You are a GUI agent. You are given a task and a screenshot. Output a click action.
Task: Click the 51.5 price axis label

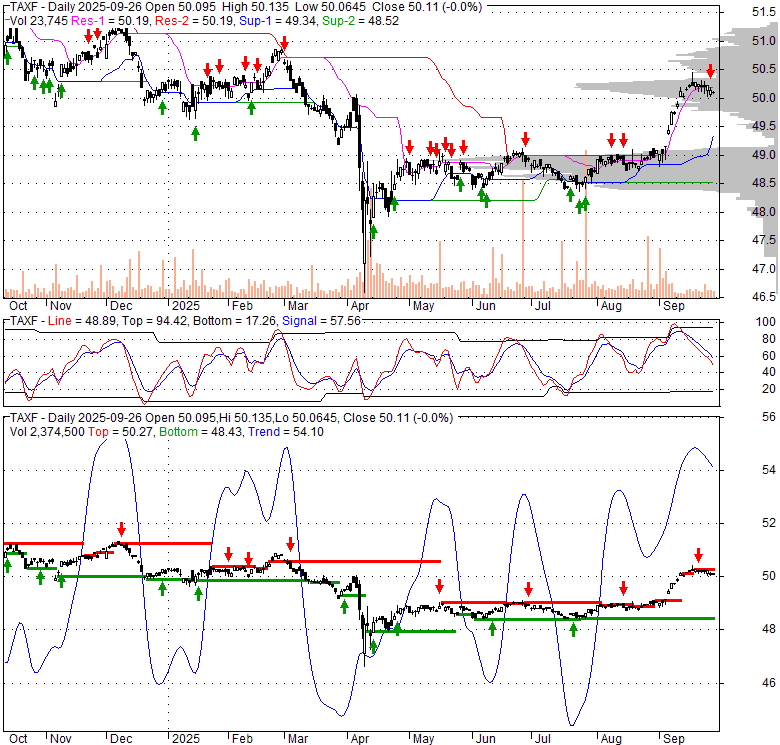(x=764, y=11)
